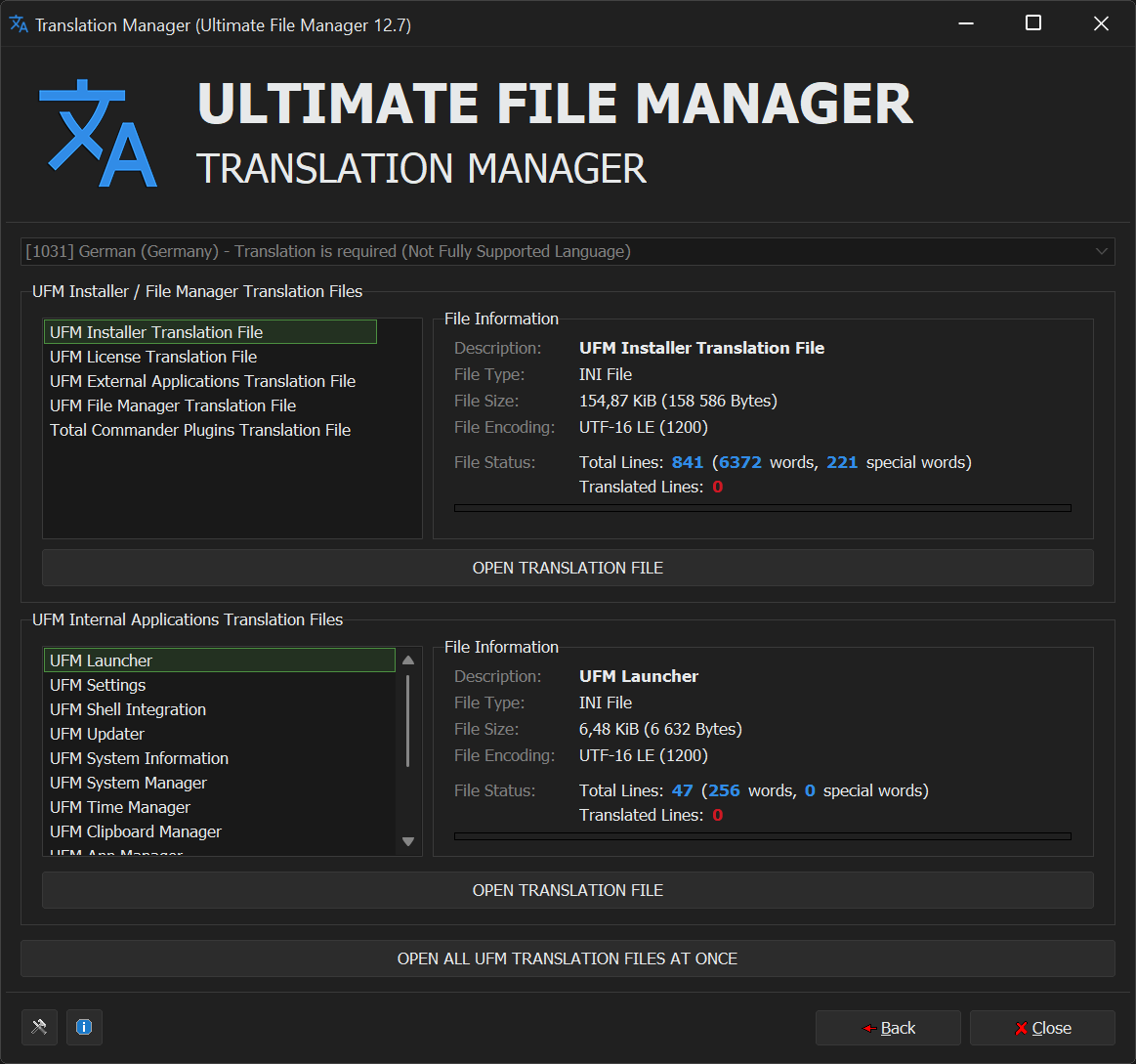Click the large translation logo in header
This screenshot has width=1136, height=1064.
98,134
